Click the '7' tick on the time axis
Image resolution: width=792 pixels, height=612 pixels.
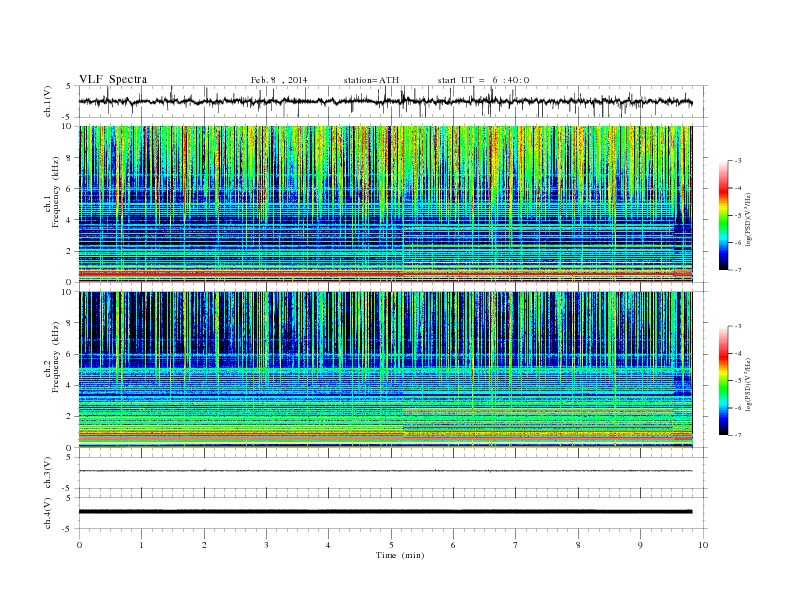516,545
